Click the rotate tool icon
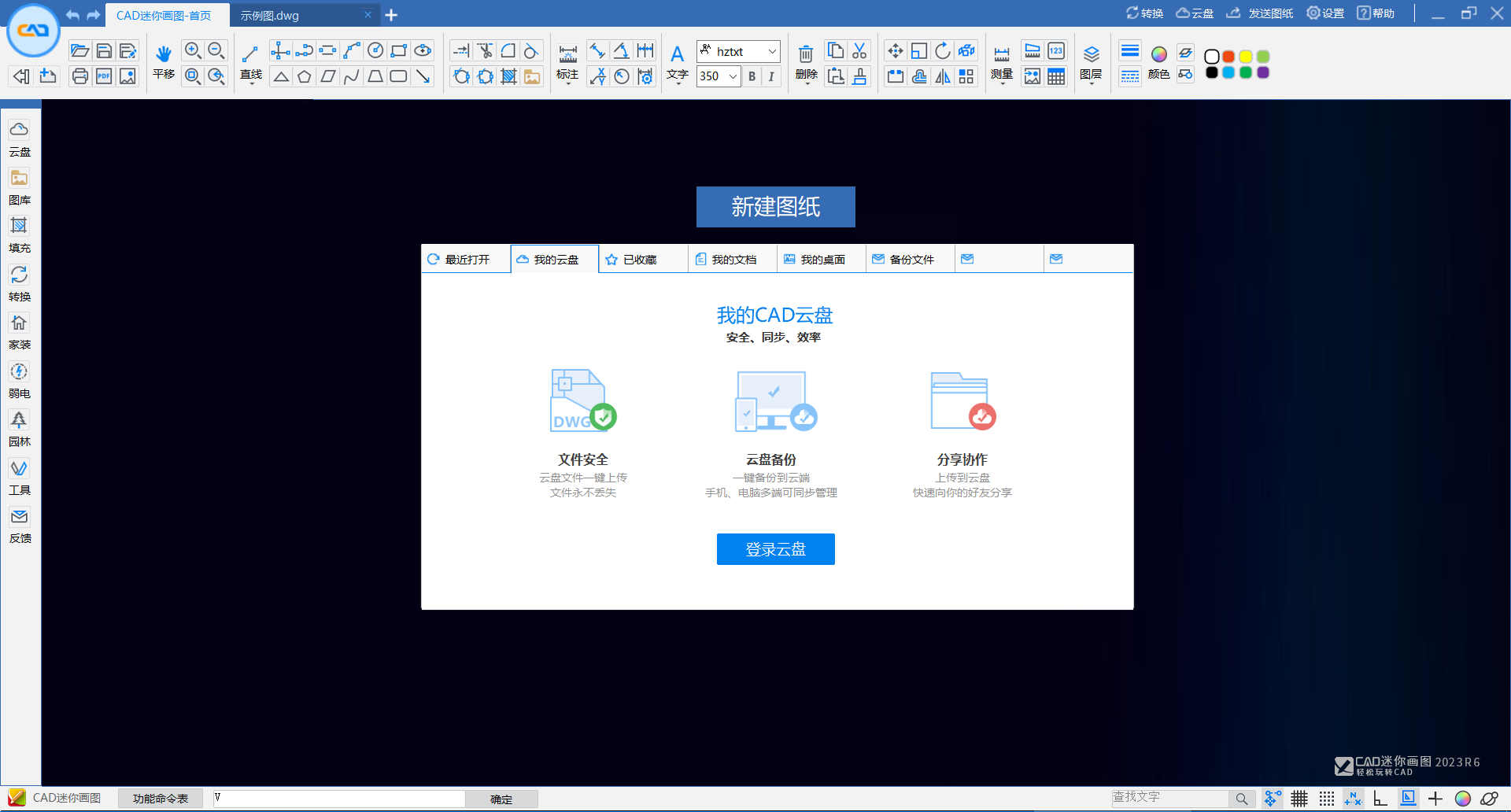Screen dimensions: 1511x812 tap(942, 51)
